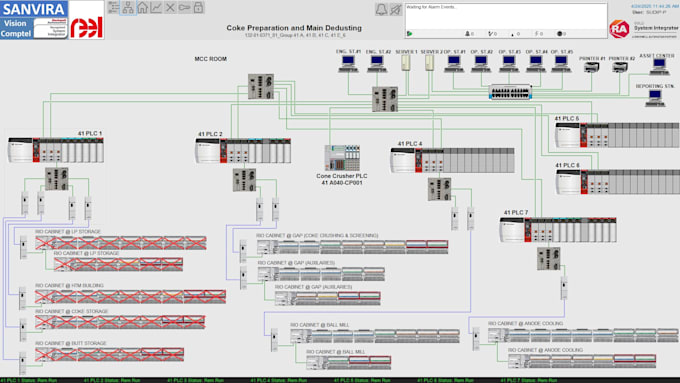Select the network hierarchy toolbar icon

[x=128, y=7]
